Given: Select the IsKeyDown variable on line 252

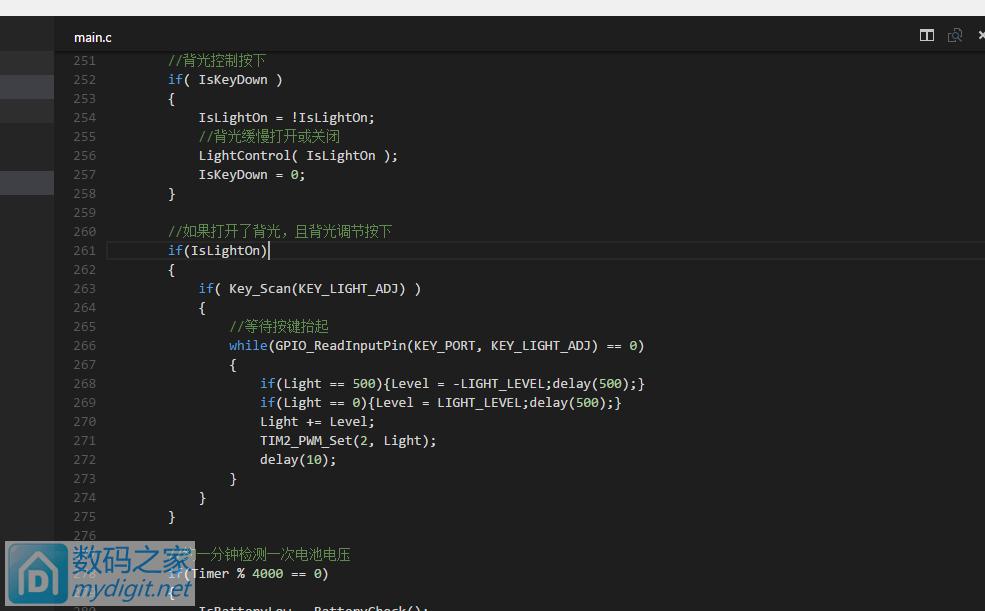Looking at the screenshot, I should pos(232,79).
